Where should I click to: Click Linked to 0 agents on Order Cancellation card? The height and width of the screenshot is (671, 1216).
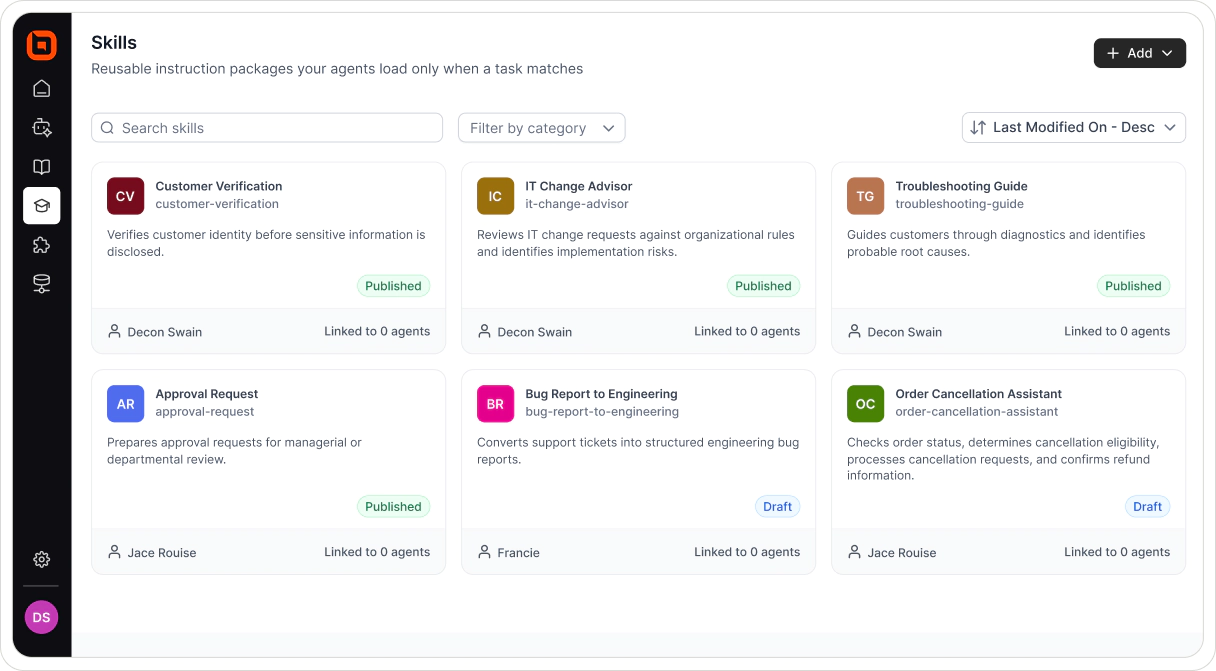(x=1117, y=552)
